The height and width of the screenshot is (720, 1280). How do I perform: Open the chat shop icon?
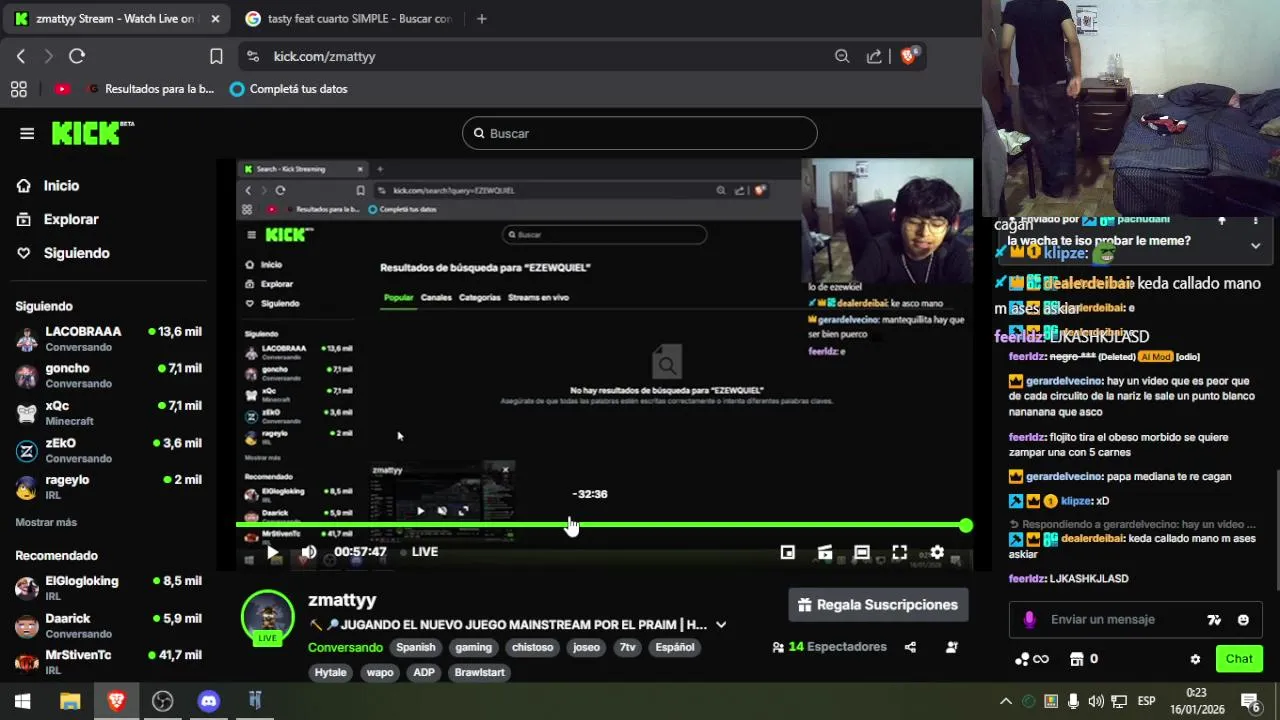pos(1076,659)
